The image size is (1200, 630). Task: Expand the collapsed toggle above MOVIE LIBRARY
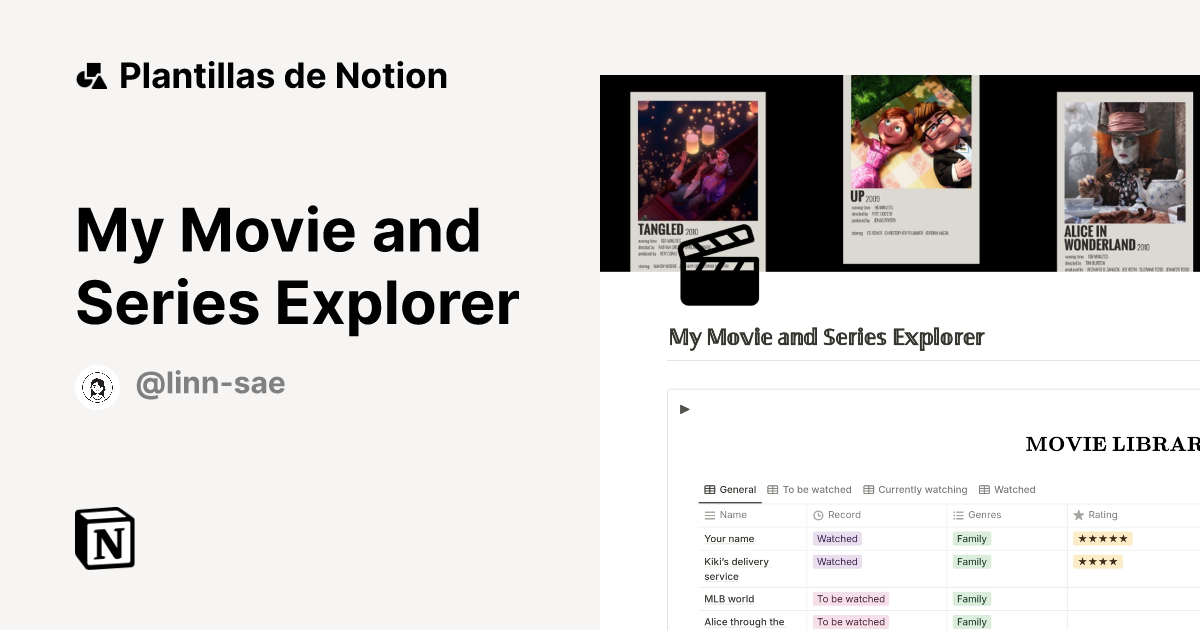click(684, 408)
